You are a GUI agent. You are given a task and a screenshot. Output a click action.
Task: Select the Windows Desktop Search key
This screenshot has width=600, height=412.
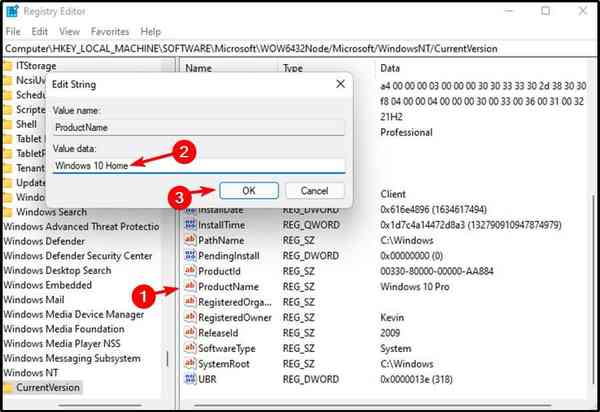pyautogui.click(x=57, y=270)
